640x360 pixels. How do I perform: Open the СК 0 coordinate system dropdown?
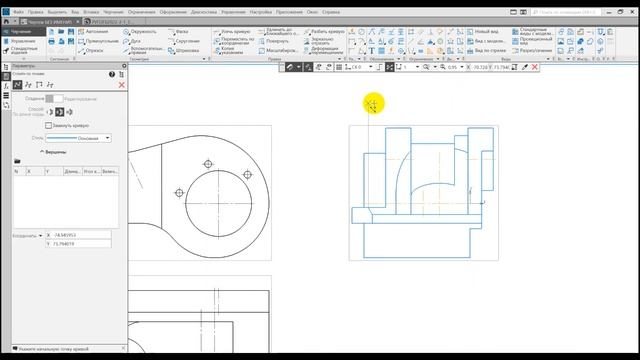click(371, 67)
